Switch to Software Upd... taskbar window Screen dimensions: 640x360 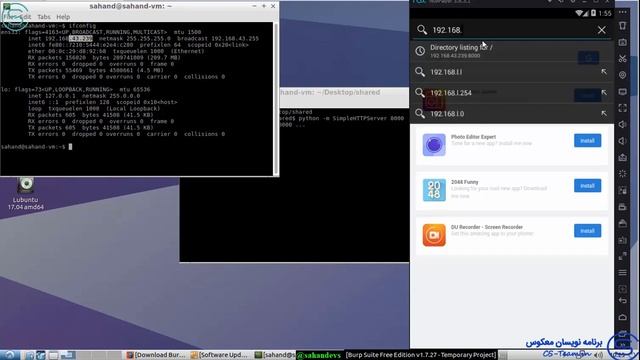coord(220,355)
